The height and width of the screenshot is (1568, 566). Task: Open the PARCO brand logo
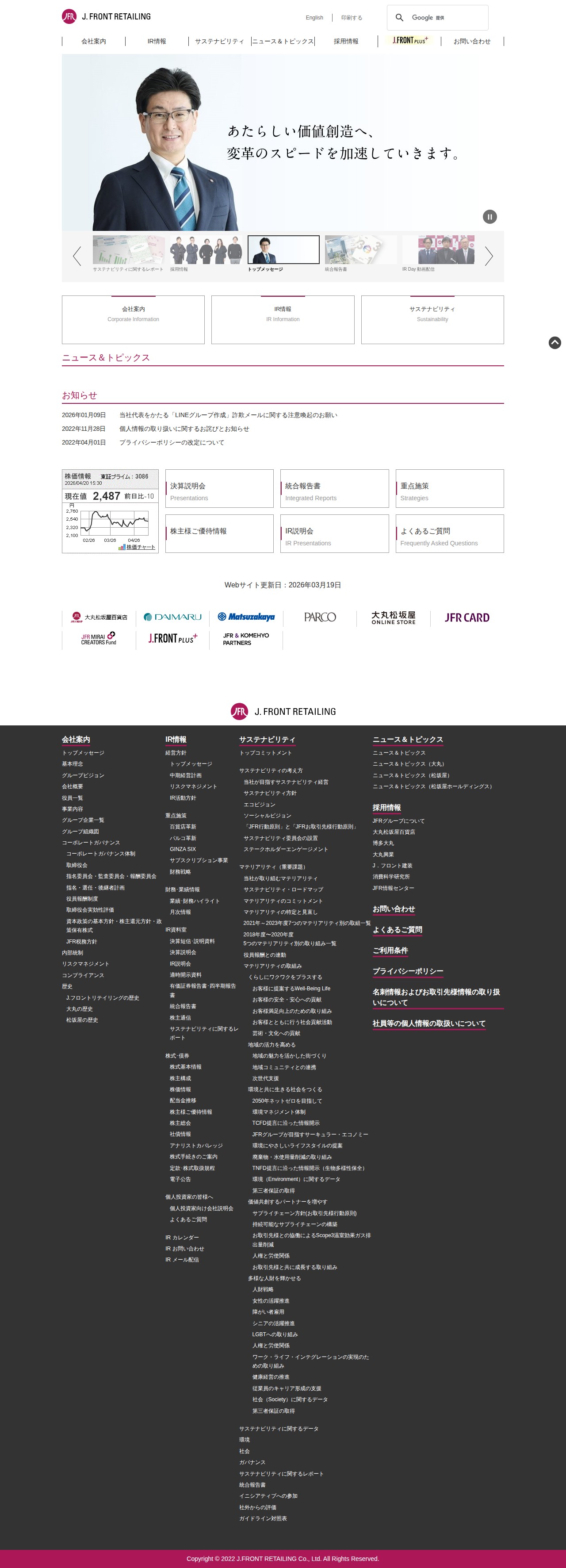tap(320, 617)
